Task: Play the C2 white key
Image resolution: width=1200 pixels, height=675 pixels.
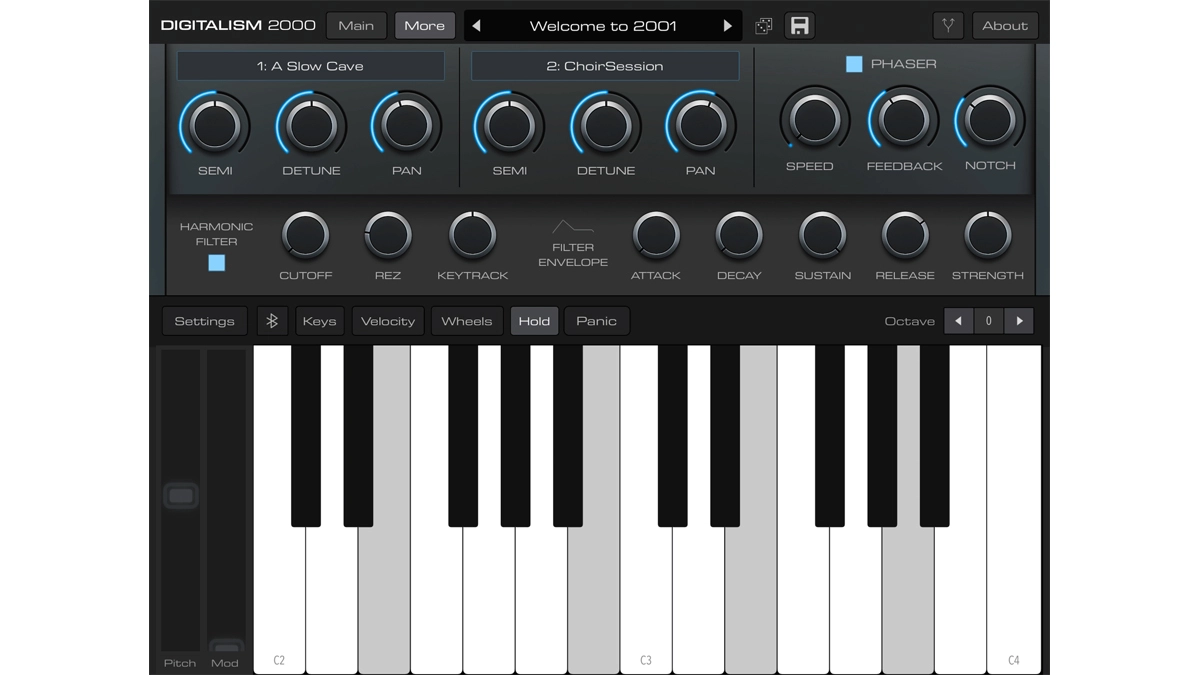Action: tap(279, 600)
